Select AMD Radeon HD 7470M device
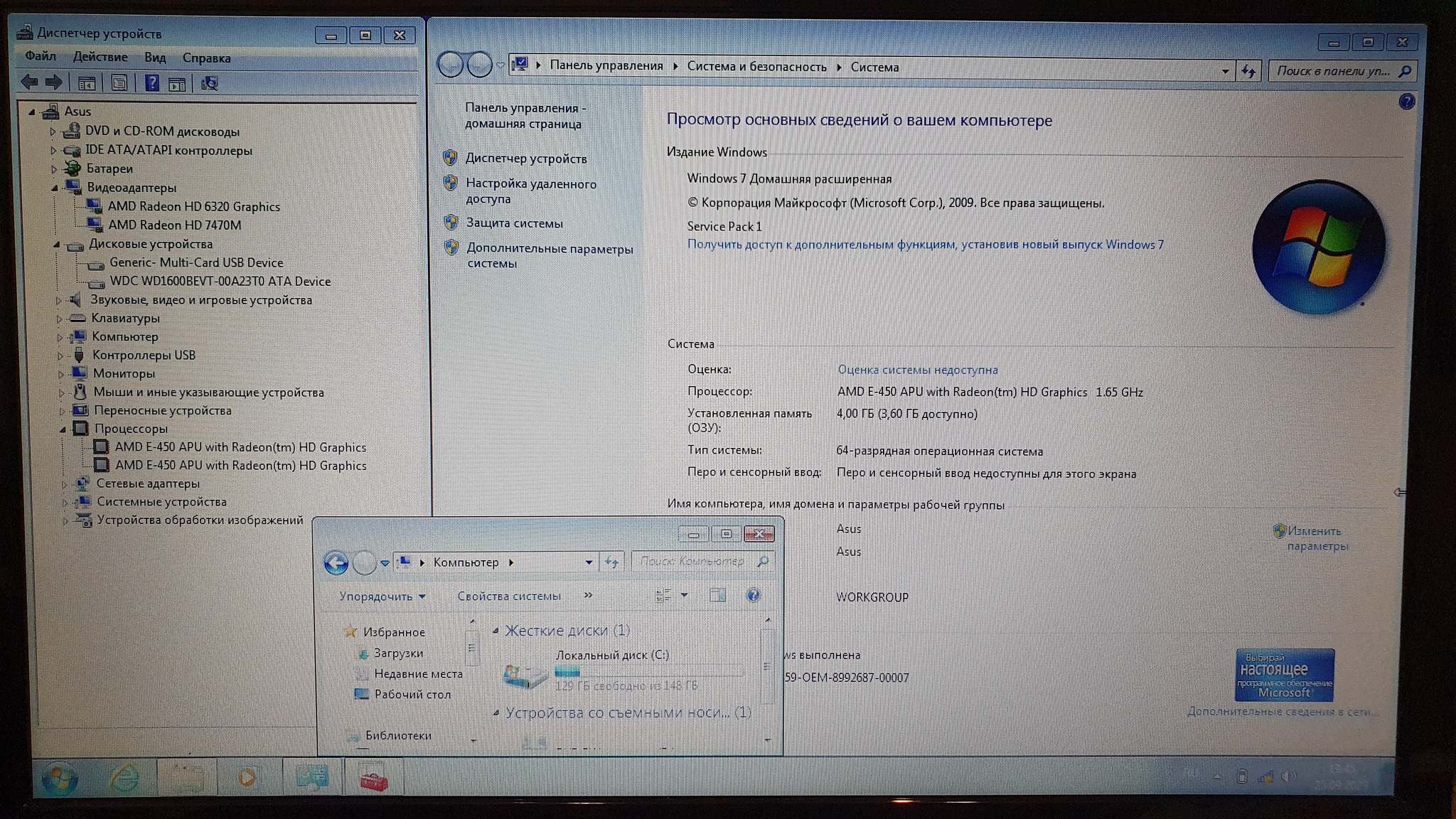1456x819 pixels. pos(174,225)
